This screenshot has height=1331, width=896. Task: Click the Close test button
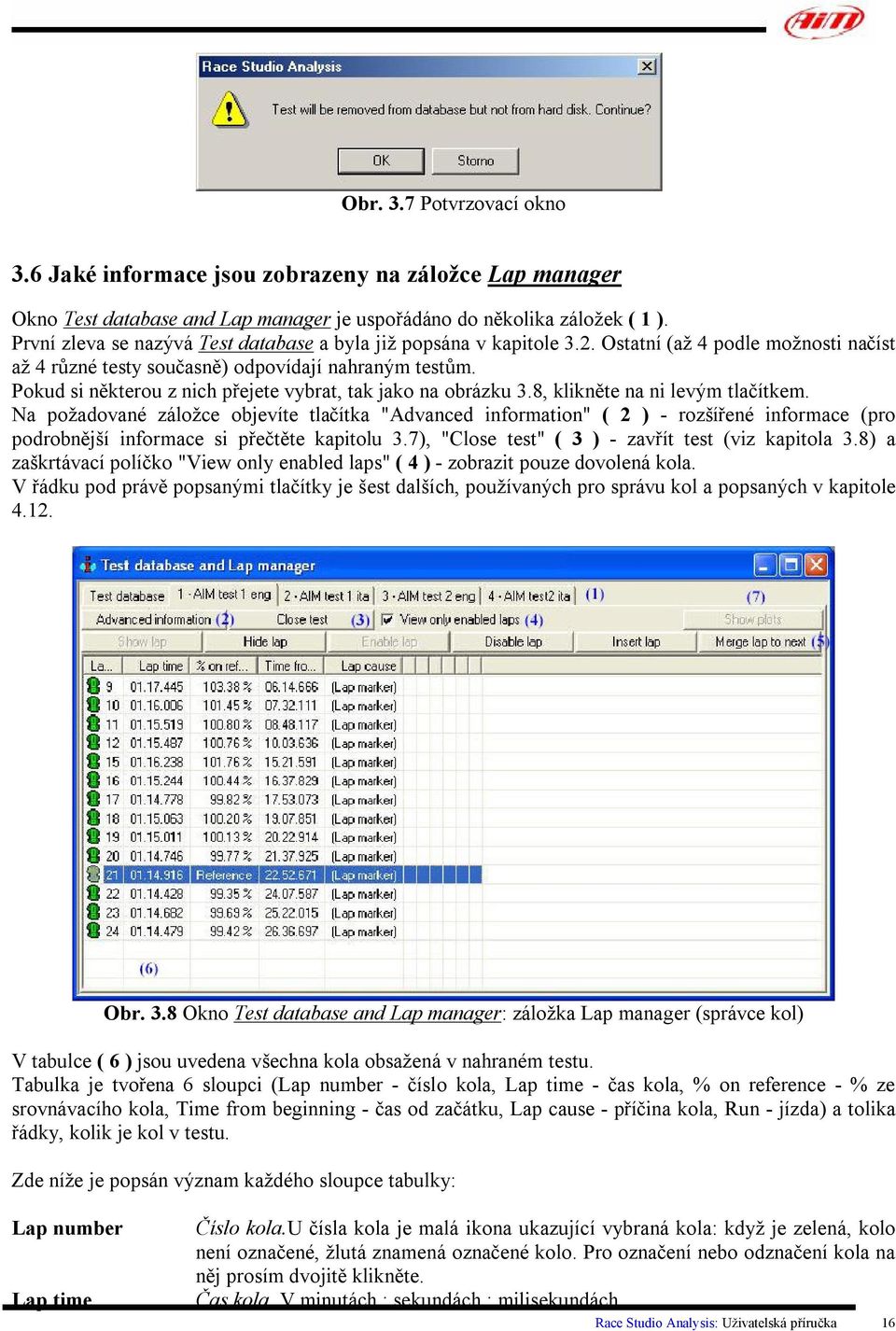coord(301,619)
